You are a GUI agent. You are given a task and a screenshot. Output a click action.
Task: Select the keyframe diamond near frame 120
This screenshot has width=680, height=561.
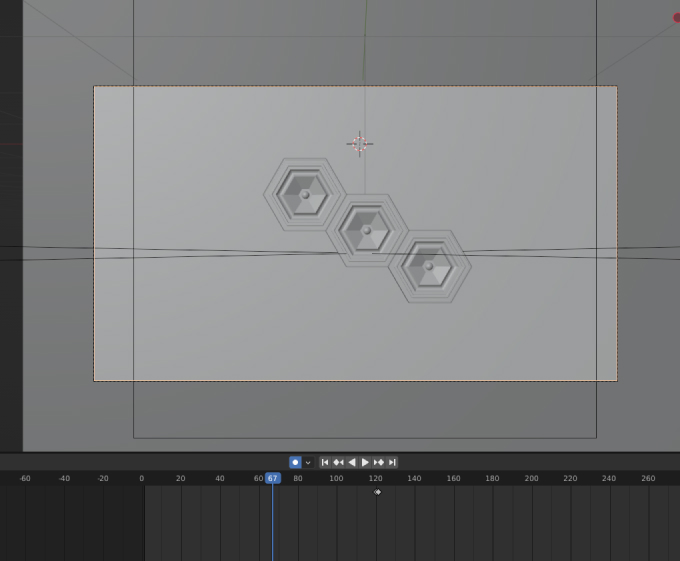pos(377,492)
